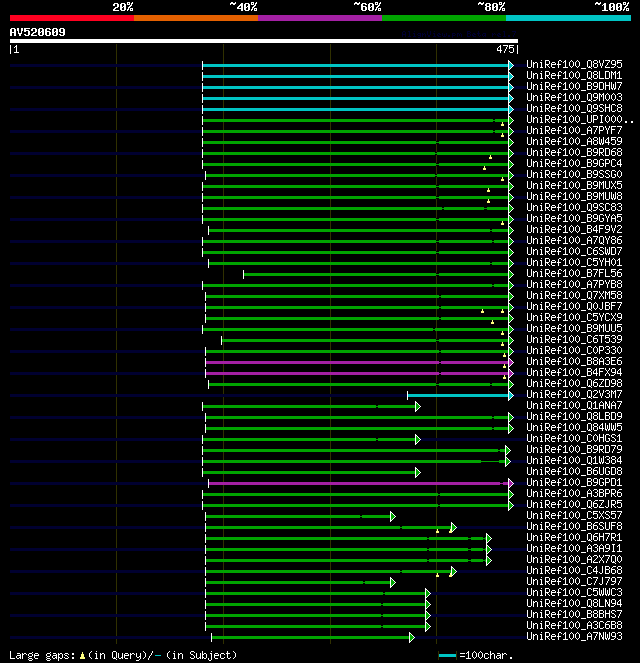Viewport: 640px width, 663px height.
Task: Click the green ~80% legend segment
Action: [x=444, y=18]
